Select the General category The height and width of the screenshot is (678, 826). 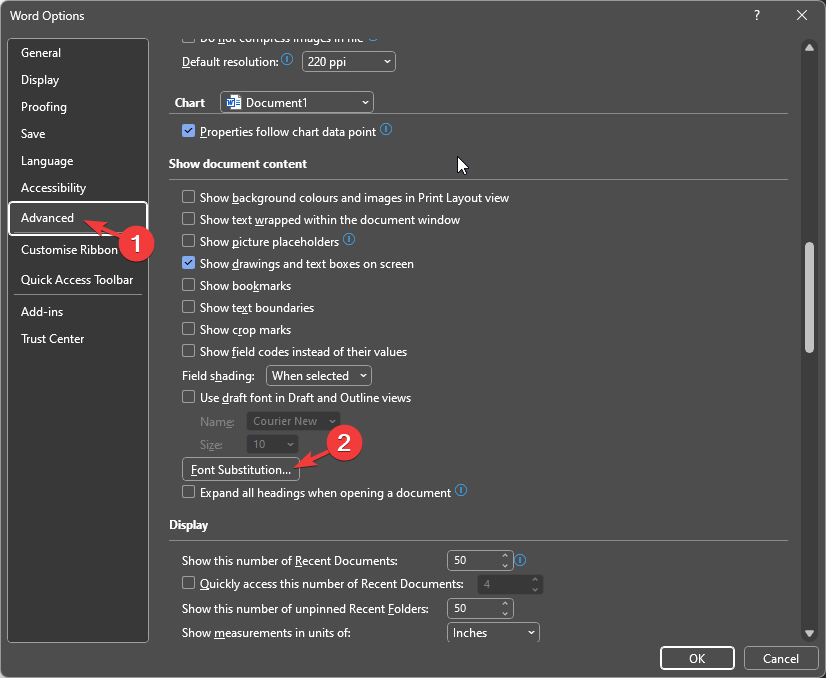point(78,53)
